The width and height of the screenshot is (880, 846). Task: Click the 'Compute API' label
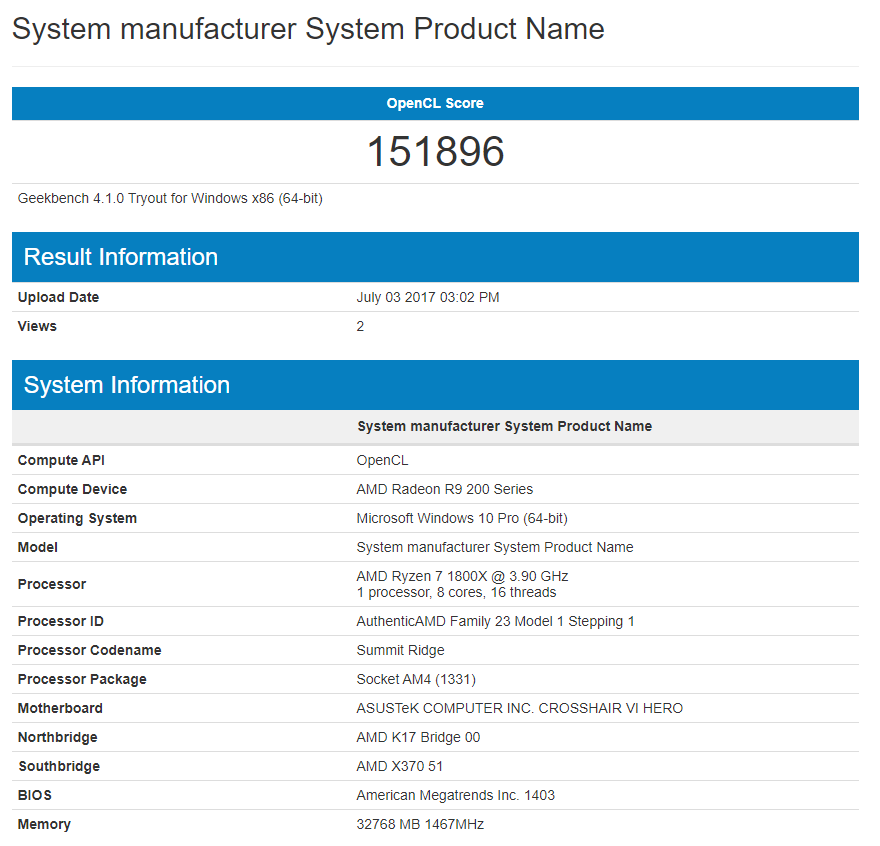coord(61,460)
